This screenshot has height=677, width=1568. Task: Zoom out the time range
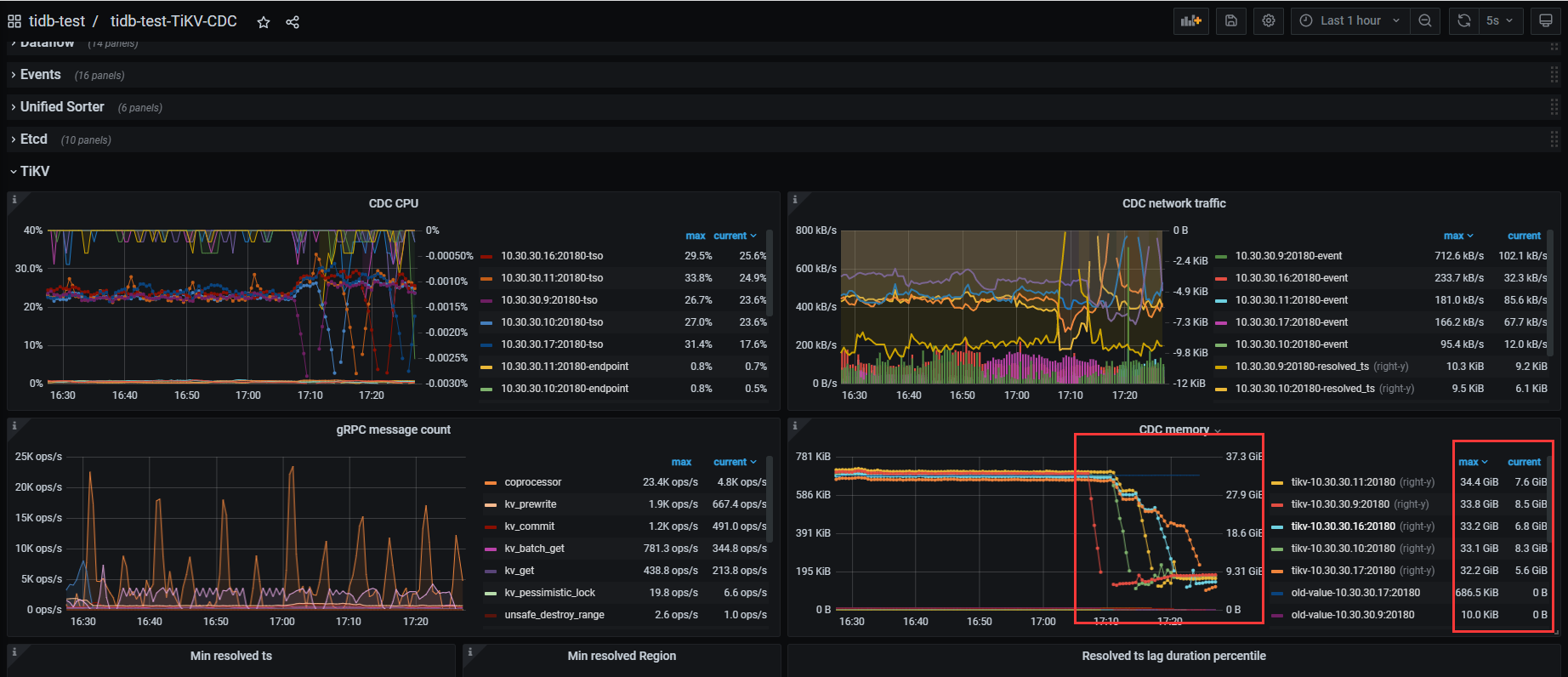click(1425, 21)
